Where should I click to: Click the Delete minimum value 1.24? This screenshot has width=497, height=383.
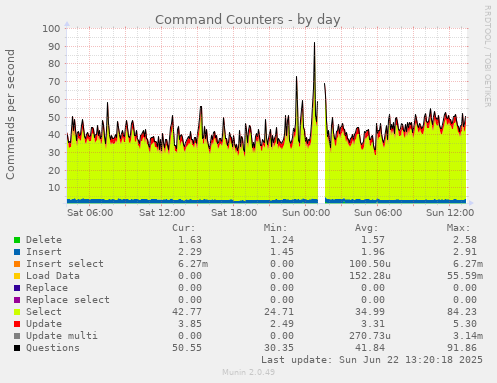(282, 240)
